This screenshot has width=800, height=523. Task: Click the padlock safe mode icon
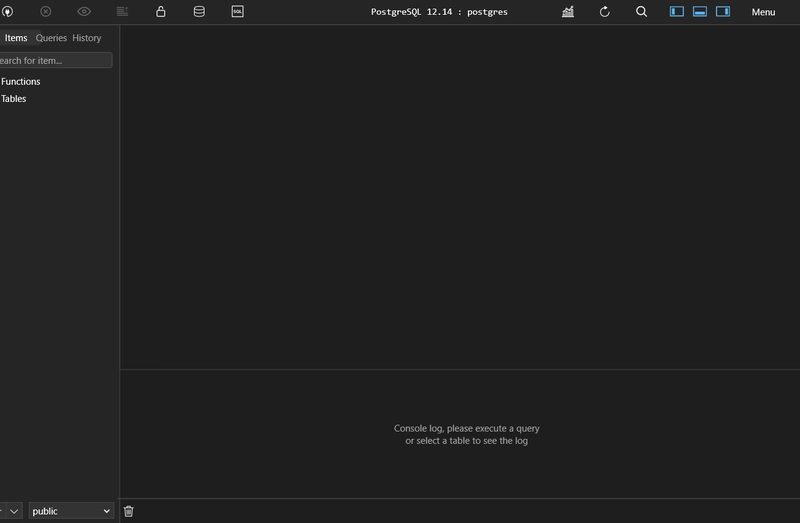coord(161,11)
